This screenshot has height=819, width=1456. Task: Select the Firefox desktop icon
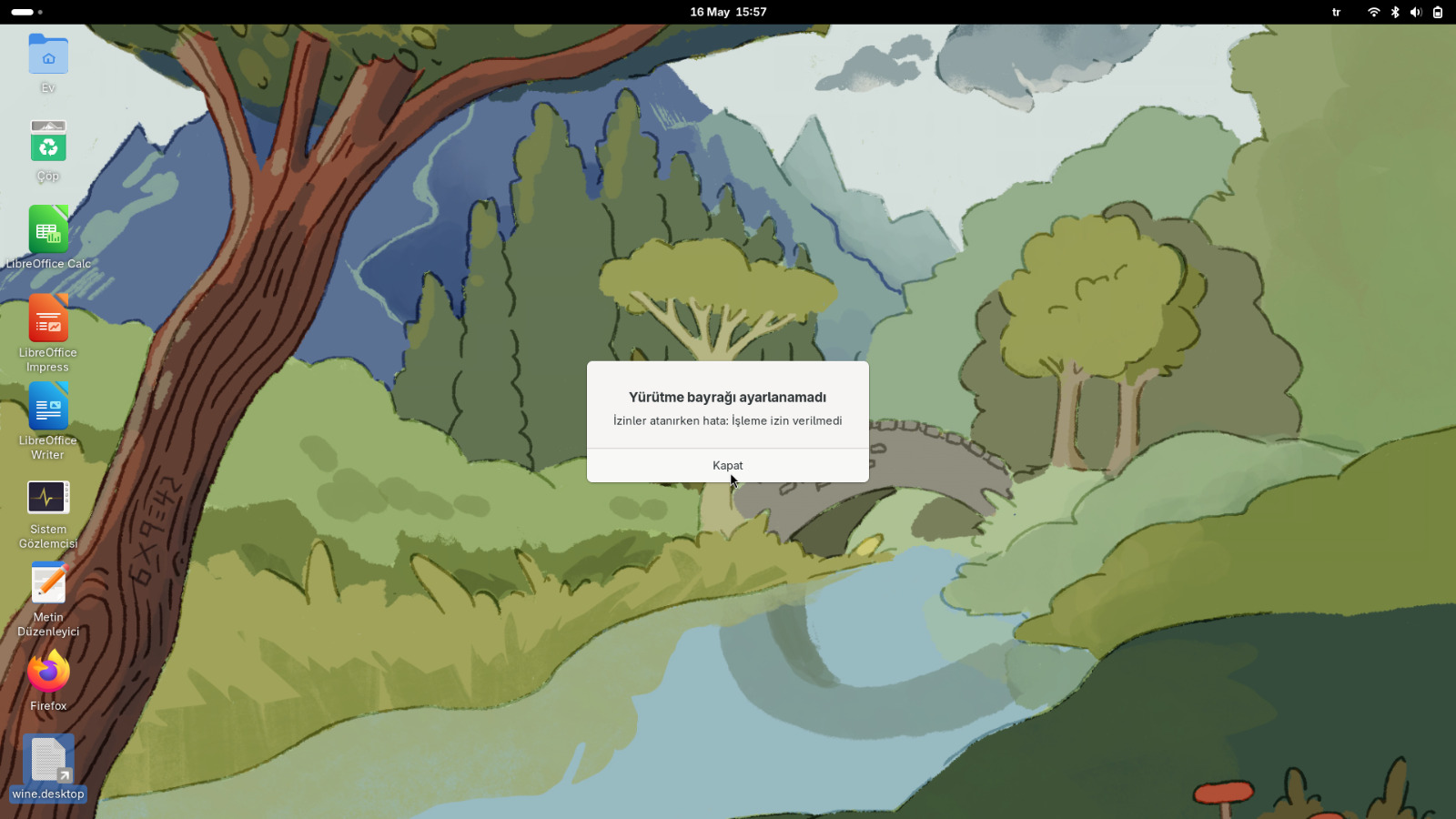tap(48, 672)
